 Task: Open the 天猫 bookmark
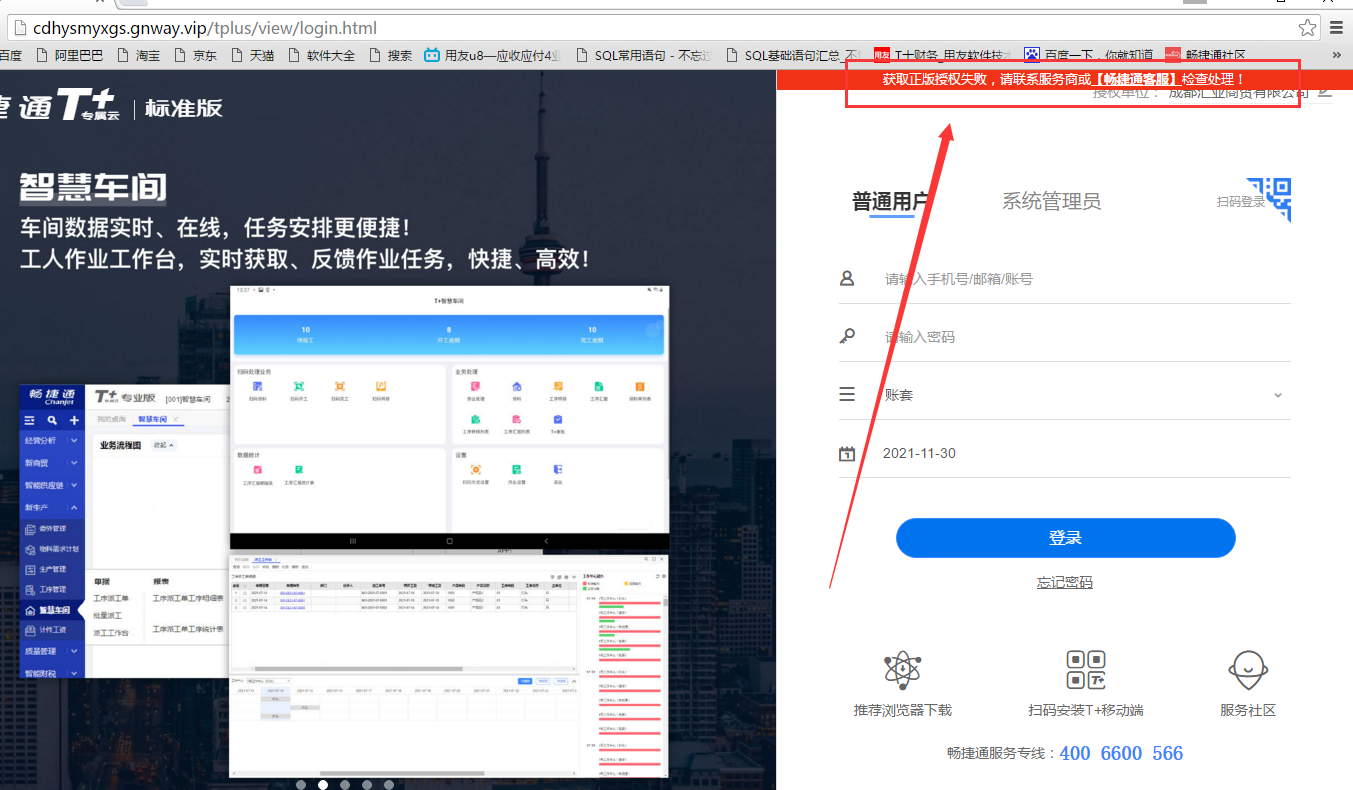point(252,55)
